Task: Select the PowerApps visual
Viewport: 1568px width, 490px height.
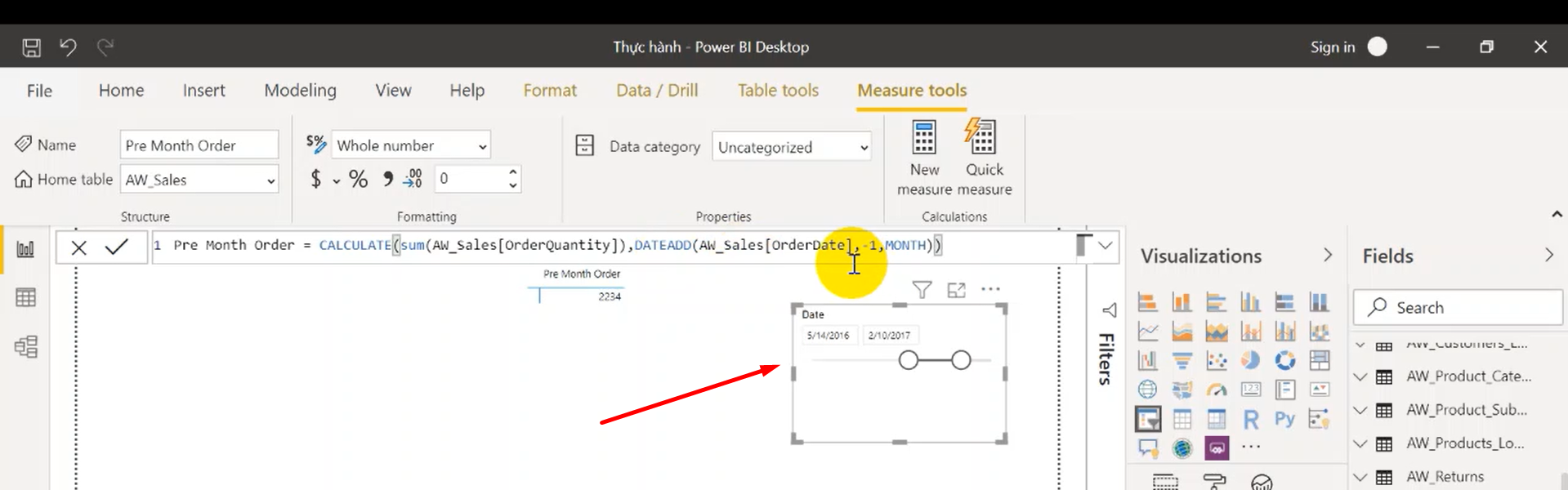Action: coord(1217,448)
